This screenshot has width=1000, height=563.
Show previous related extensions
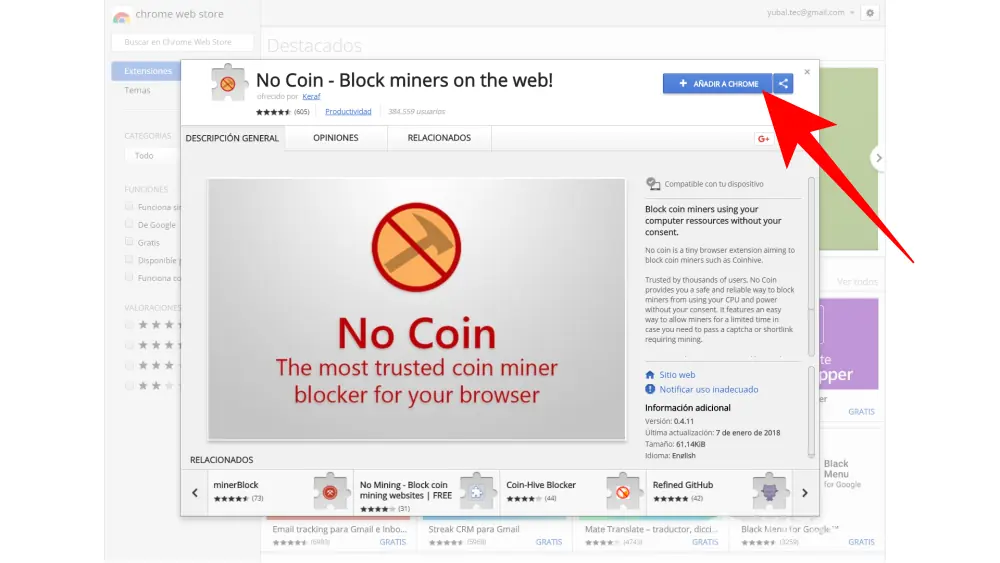point(195,493)
